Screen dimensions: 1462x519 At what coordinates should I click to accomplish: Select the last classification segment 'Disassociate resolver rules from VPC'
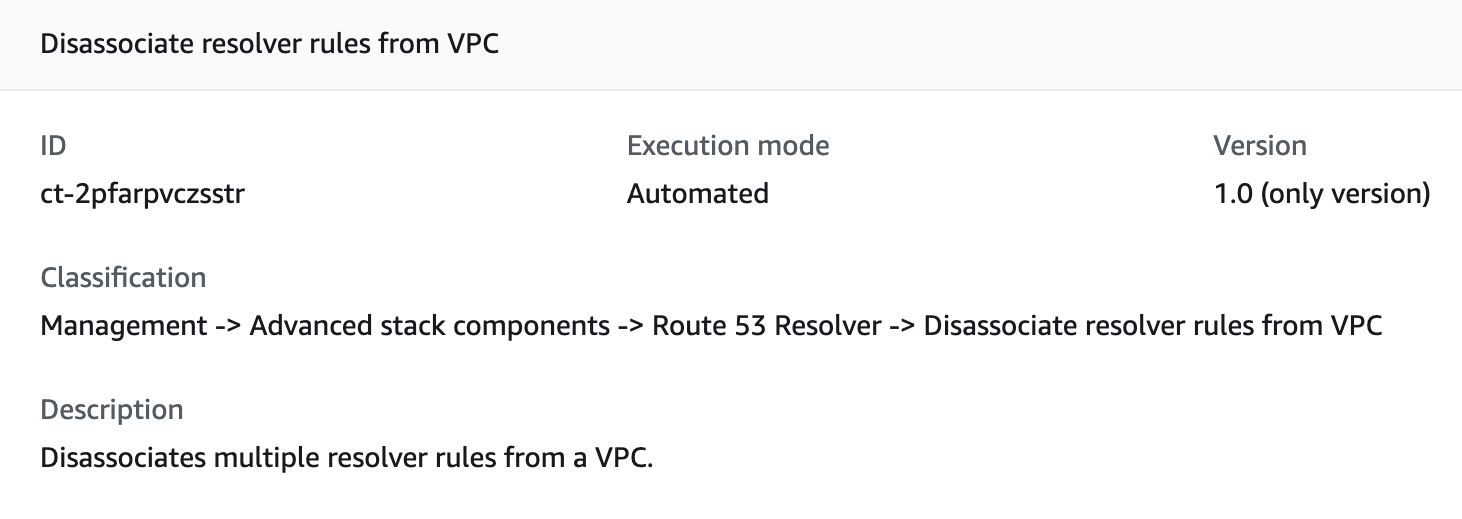click(1152, 326)
